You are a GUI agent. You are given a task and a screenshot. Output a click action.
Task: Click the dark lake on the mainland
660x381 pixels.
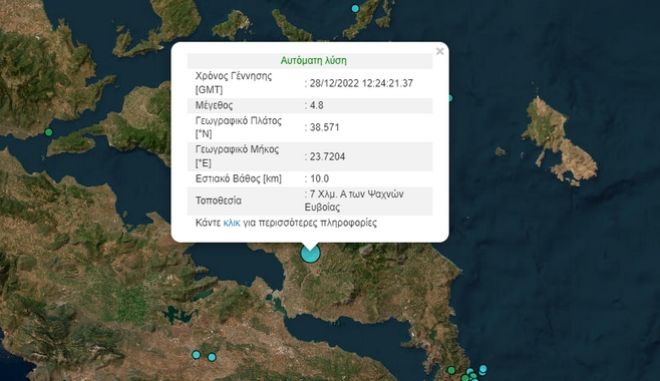click(180, 314)
